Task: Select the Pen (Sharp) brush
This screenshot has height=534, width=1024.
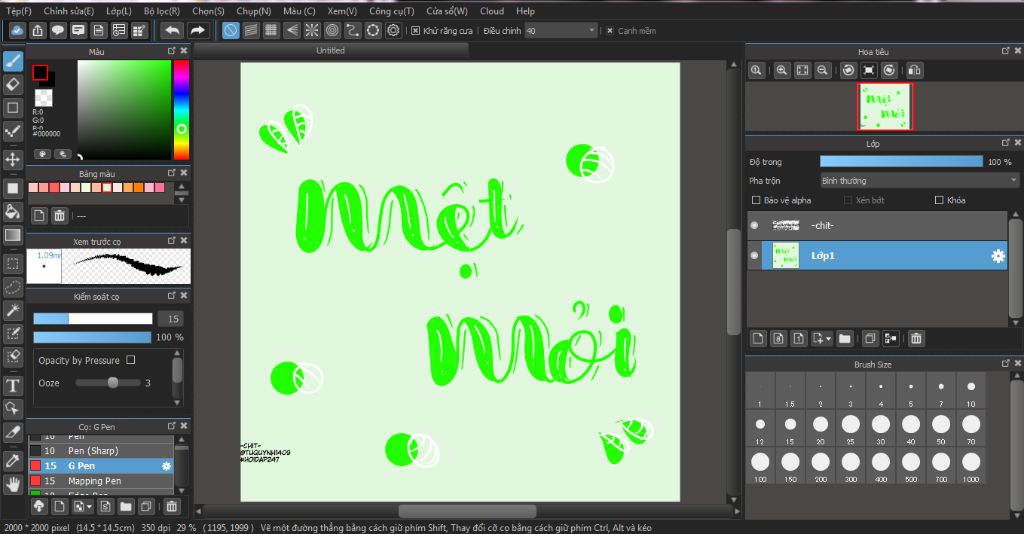Action: pos(101,450)
